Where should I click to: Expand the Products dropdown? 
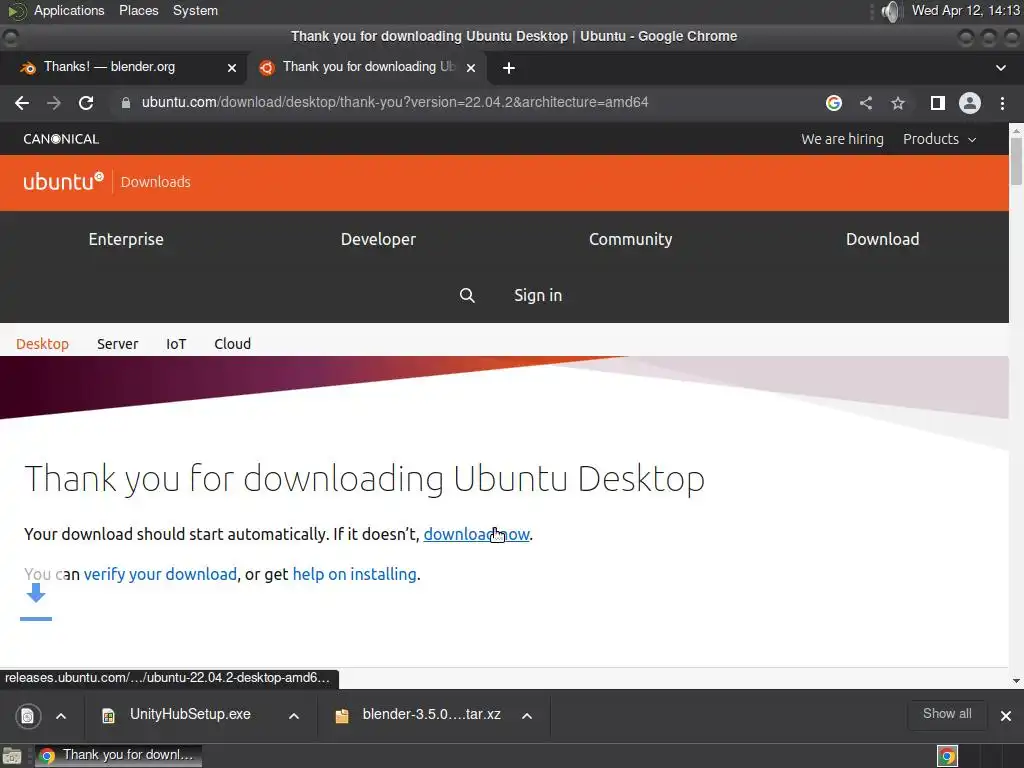(939, 139)
